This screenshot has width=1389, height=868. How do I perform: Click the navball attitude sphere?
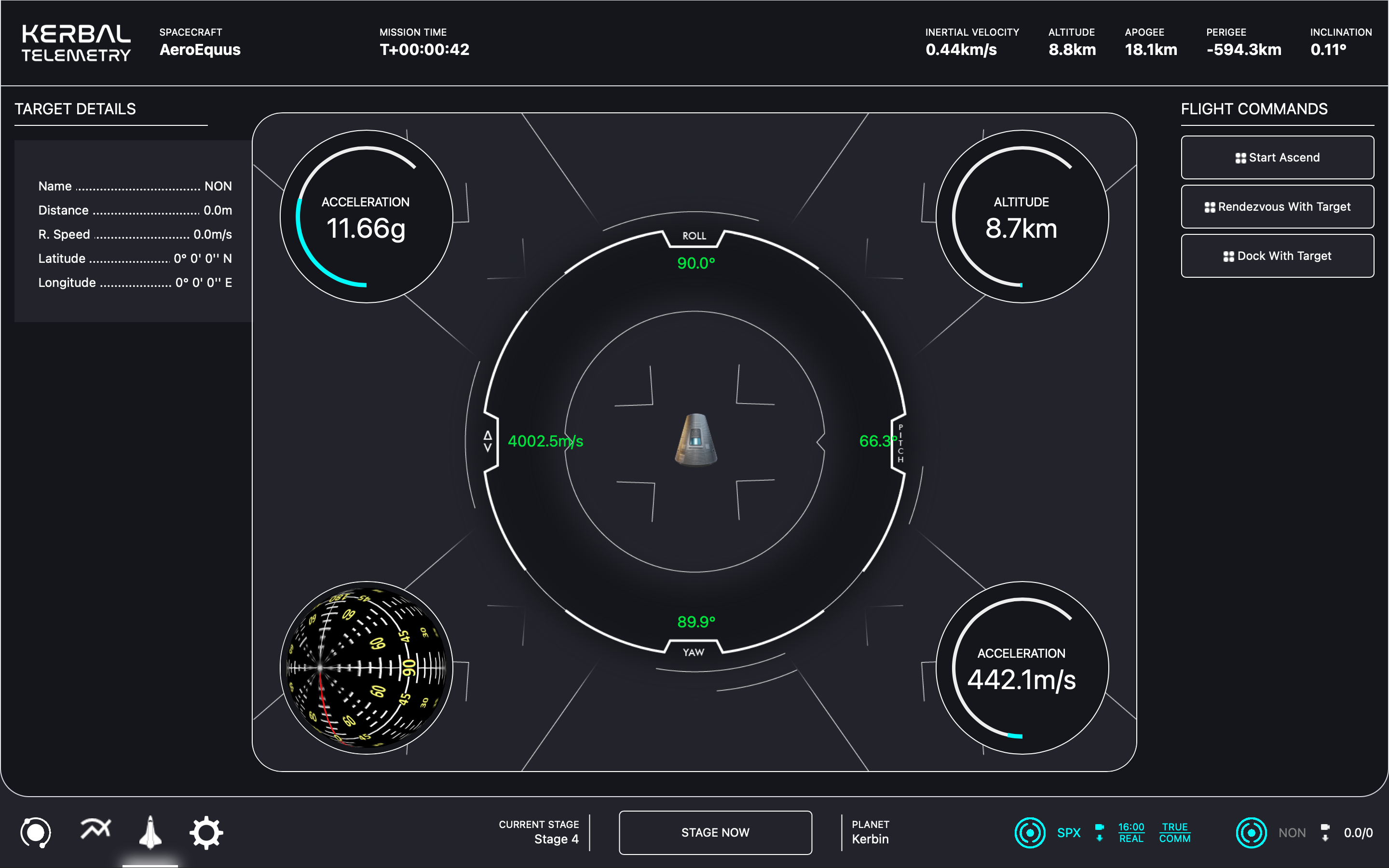pyautogui.click(x=366, y=668)
